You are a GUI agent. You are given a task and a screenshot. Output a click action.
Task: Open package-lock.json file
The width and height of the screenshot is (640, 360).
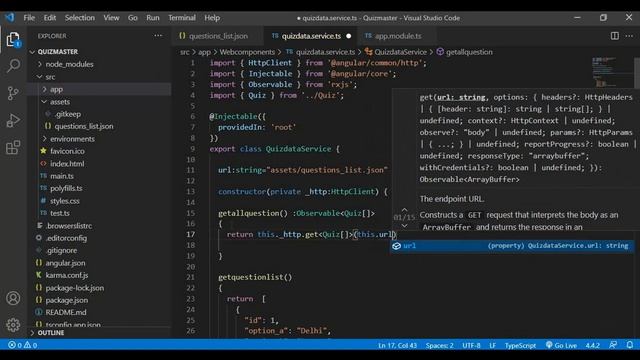[75, 288]
